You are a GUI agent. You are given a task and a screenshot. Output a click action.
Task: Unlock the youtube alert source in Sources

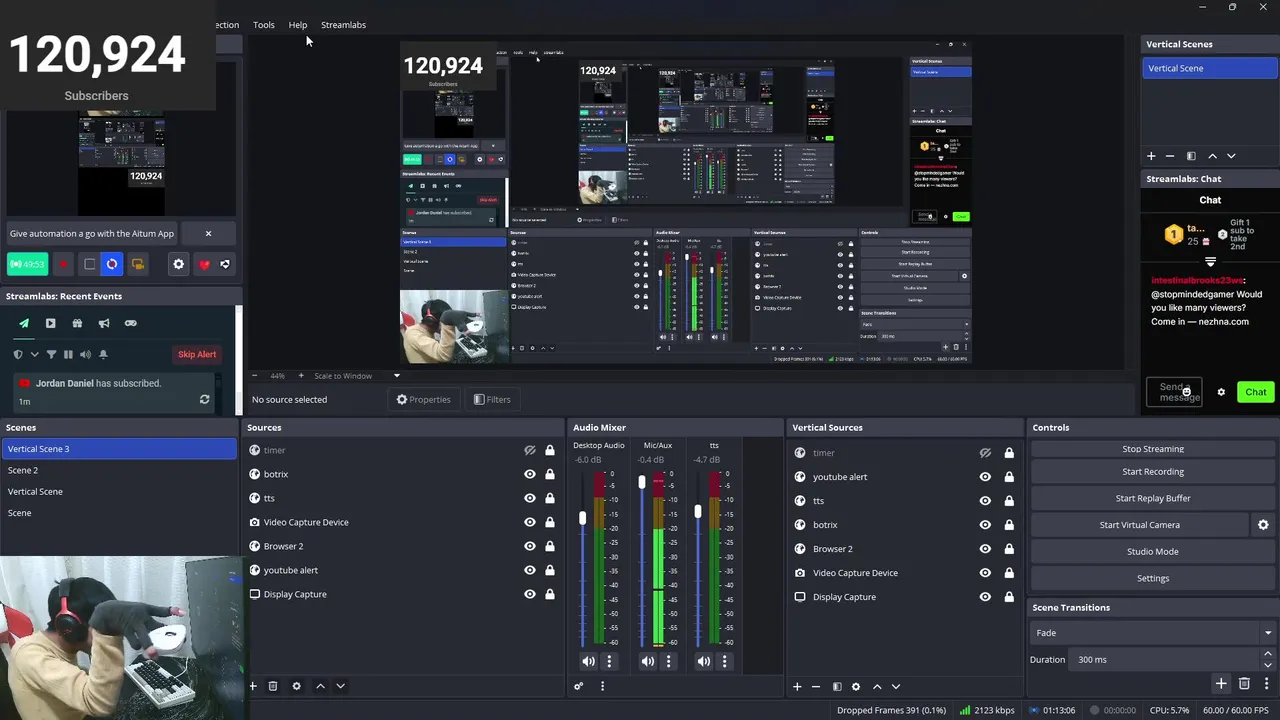pyautogui.click(x=550, y=570)
